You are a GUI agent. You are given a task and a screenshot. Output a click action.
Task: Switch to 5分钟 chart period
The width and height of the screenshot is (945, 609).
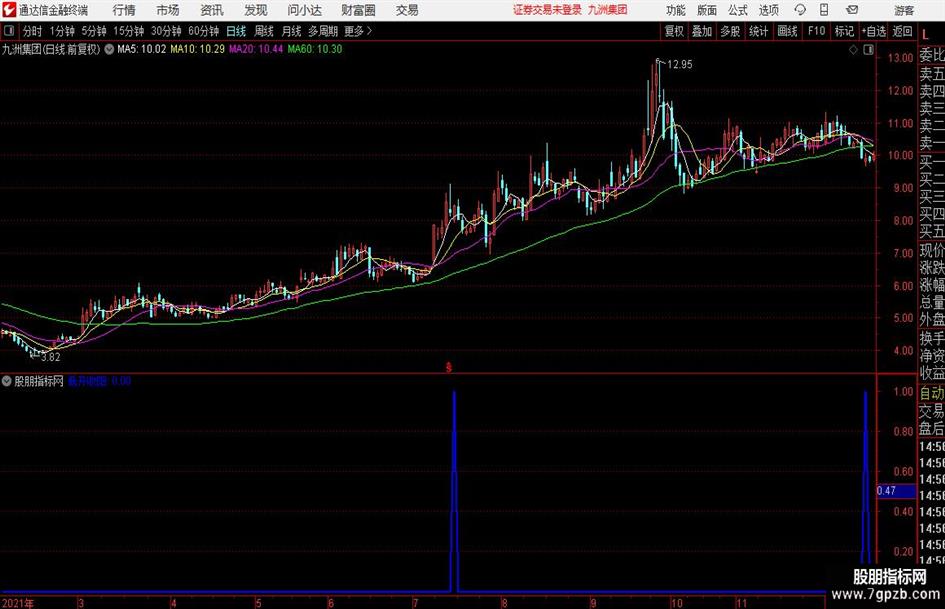click(x=93, y=31)
